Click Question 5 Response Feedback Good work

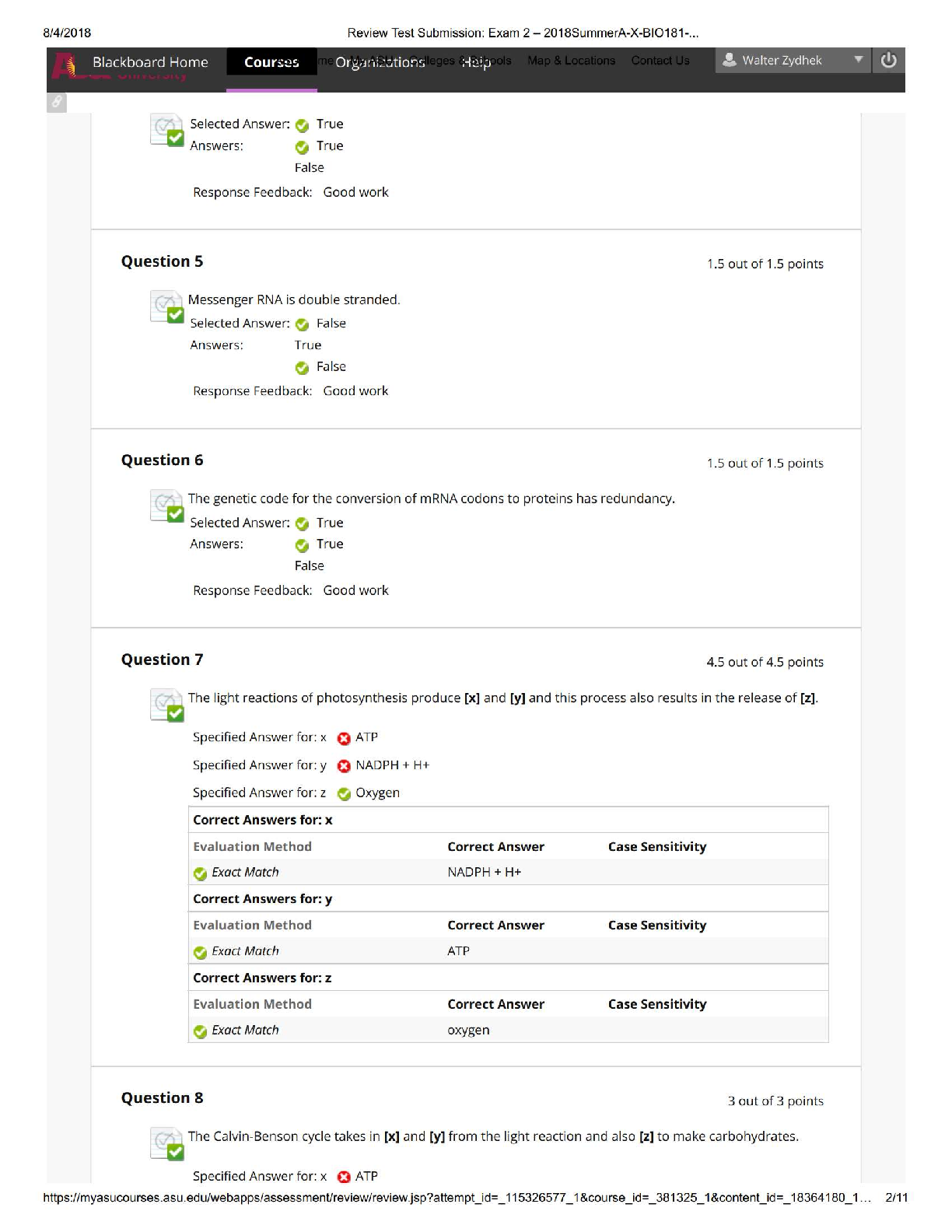click(x=355, y=391)
